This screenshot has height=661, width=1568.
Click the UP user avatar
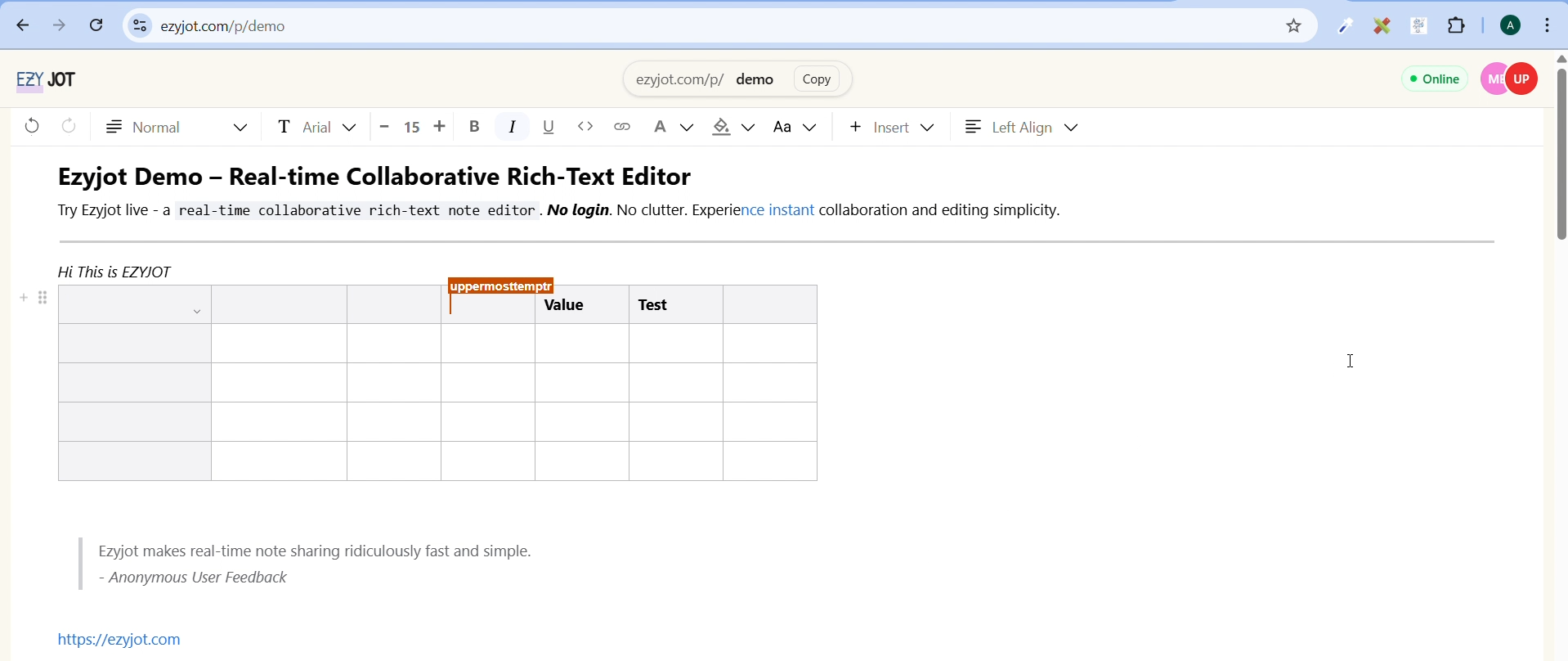pyautogui.click(x=1523, y=79)
